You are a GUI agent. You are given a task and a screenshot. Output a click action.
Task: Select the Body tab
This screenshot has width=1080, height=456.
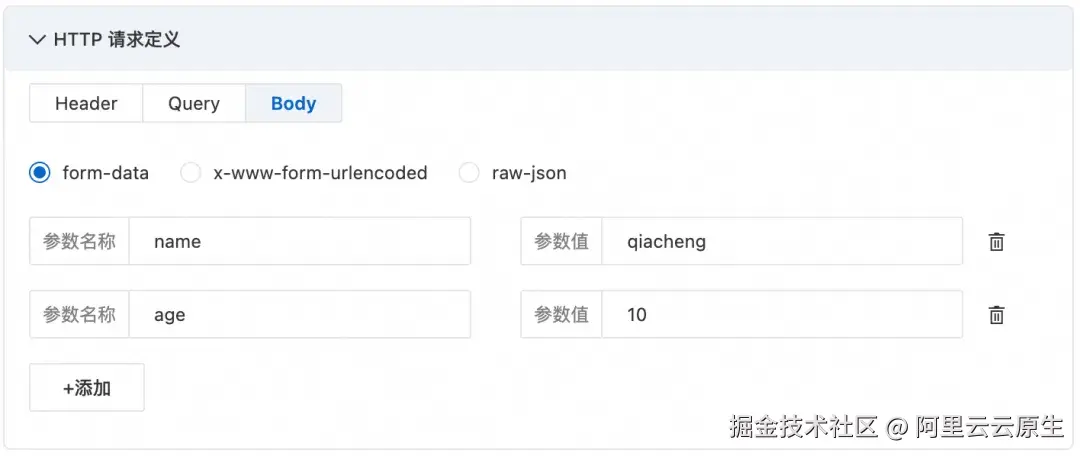[293, 104]
